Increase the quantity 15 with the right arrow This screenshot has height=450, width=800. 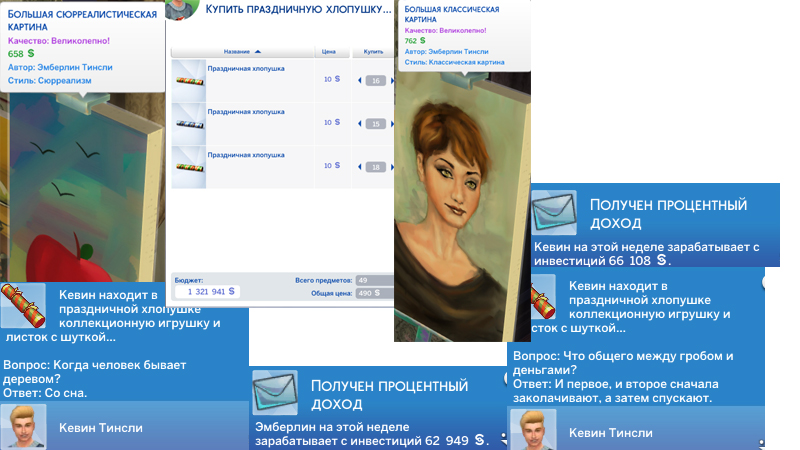392,123
